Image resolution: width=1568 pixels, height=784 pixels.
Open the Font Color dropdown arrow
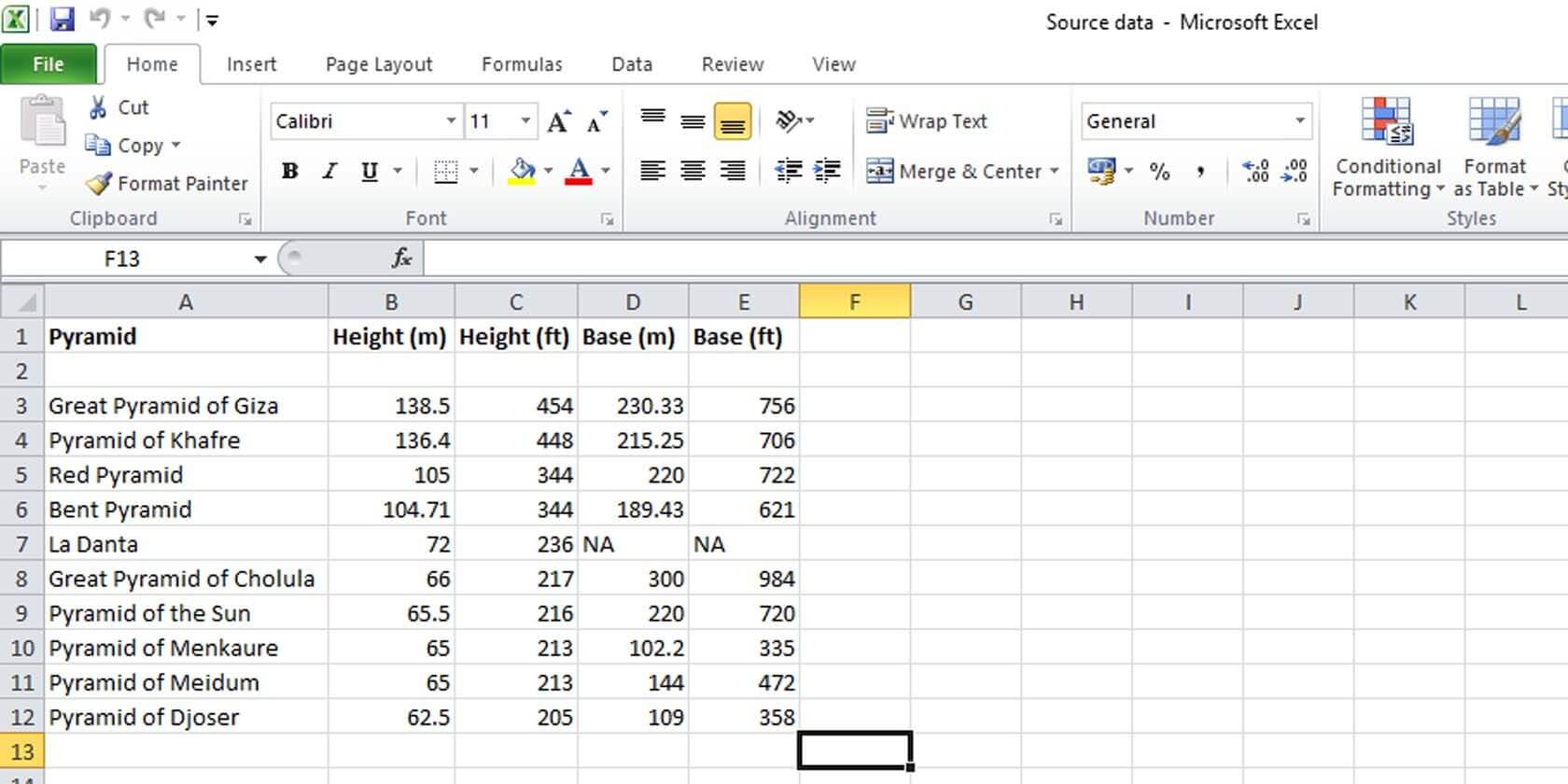point(606,171)
